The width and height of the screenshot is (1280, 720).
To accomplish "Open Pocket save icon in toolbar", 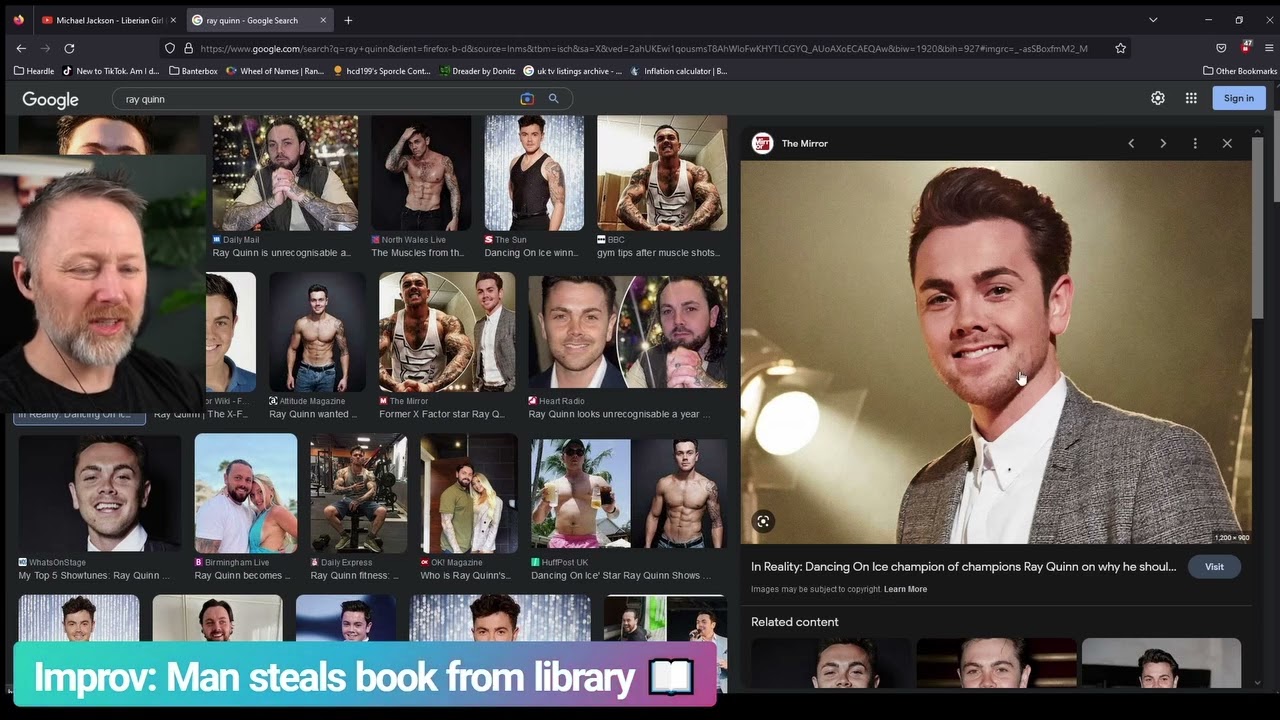I will pos(1221,48).
